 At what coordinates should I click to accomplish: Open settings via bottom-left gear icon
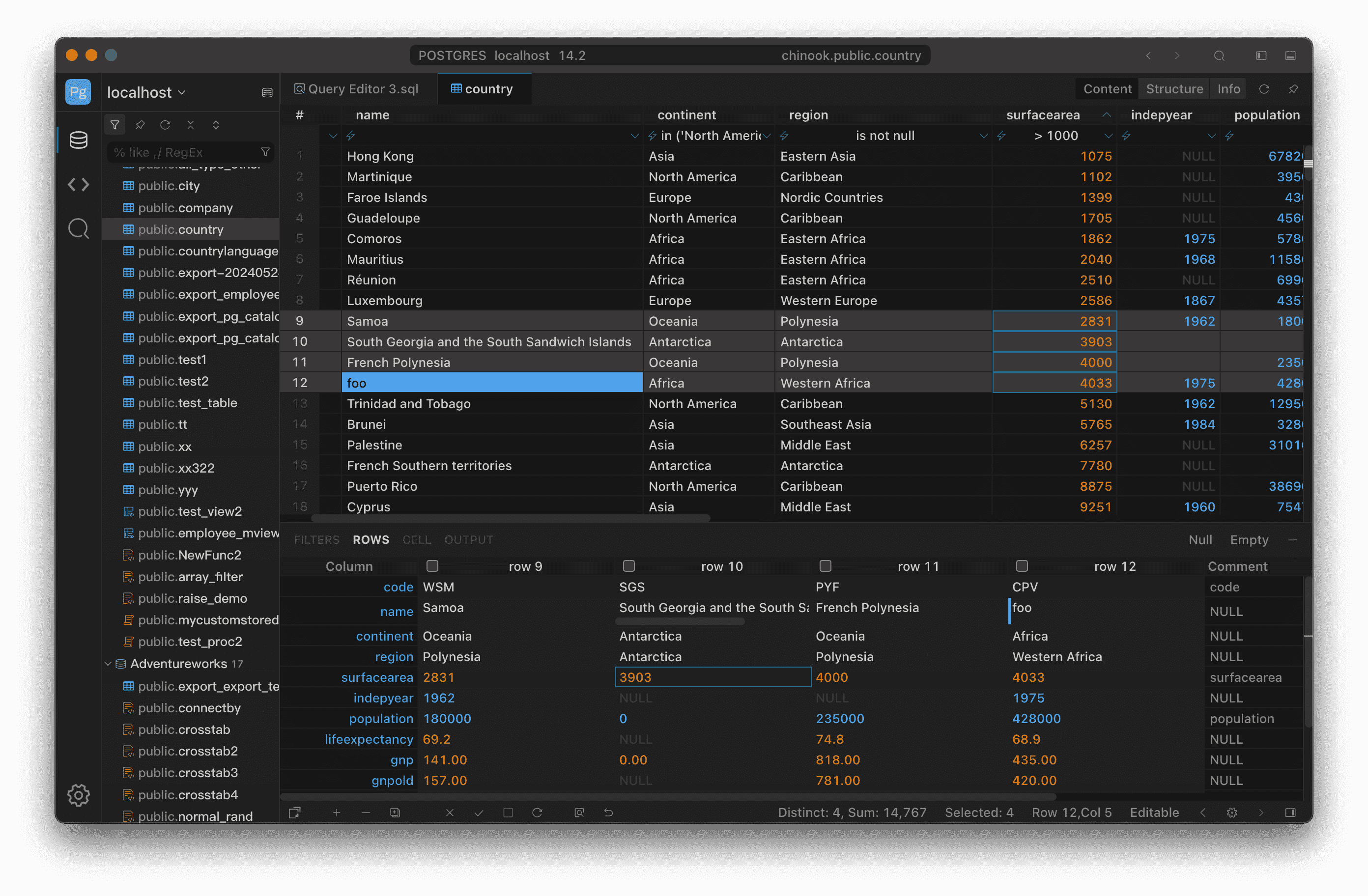pos(78,795)
